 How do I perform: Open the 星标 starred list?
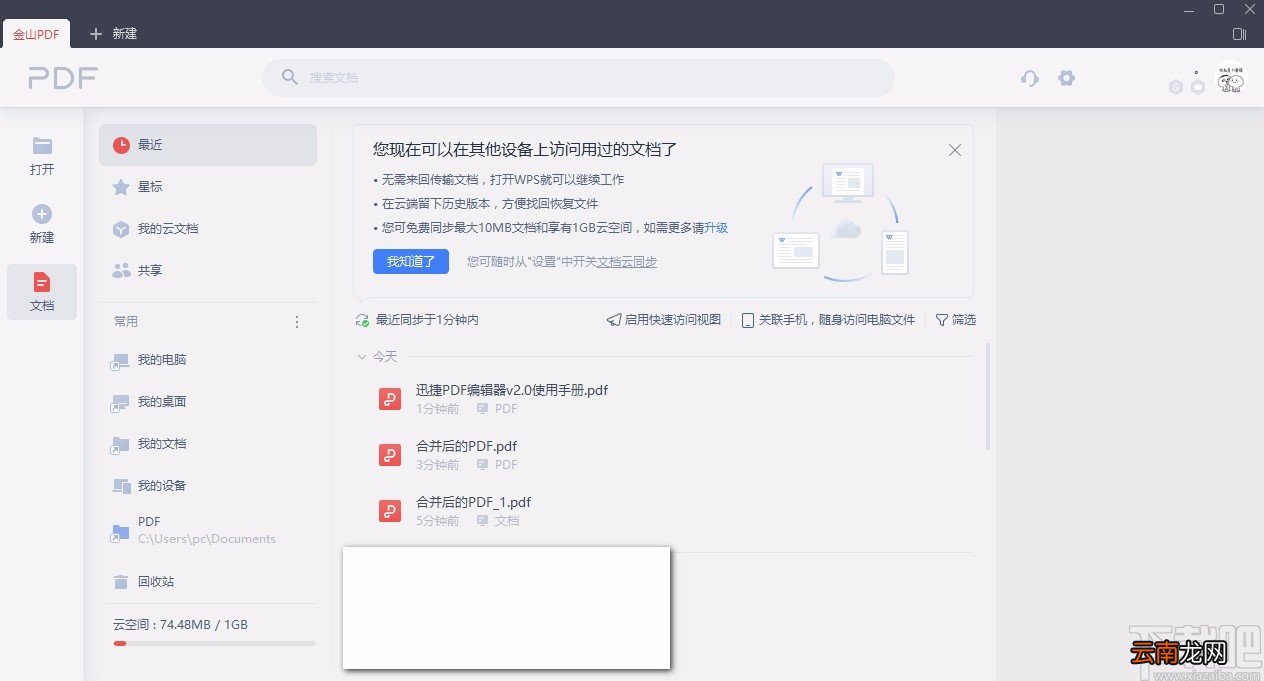pyautogui.click(x=208, y=187)
